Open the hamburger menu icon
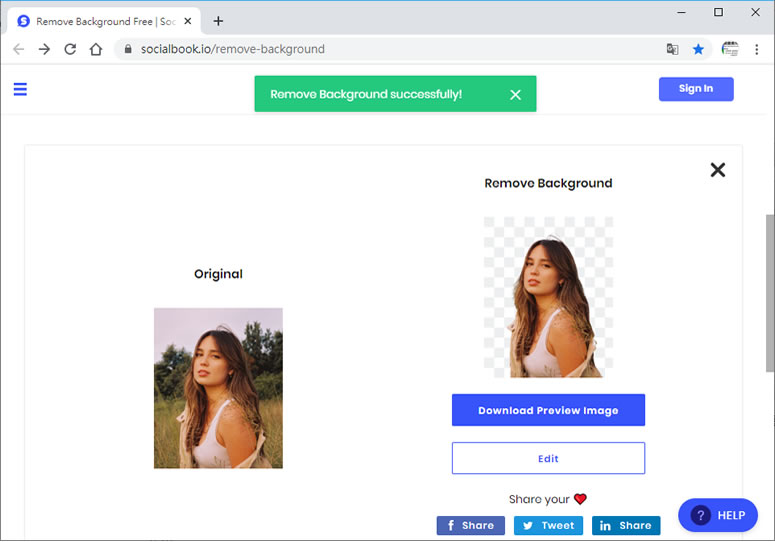This screenshot has height=542, width=775. coord(20,89)
